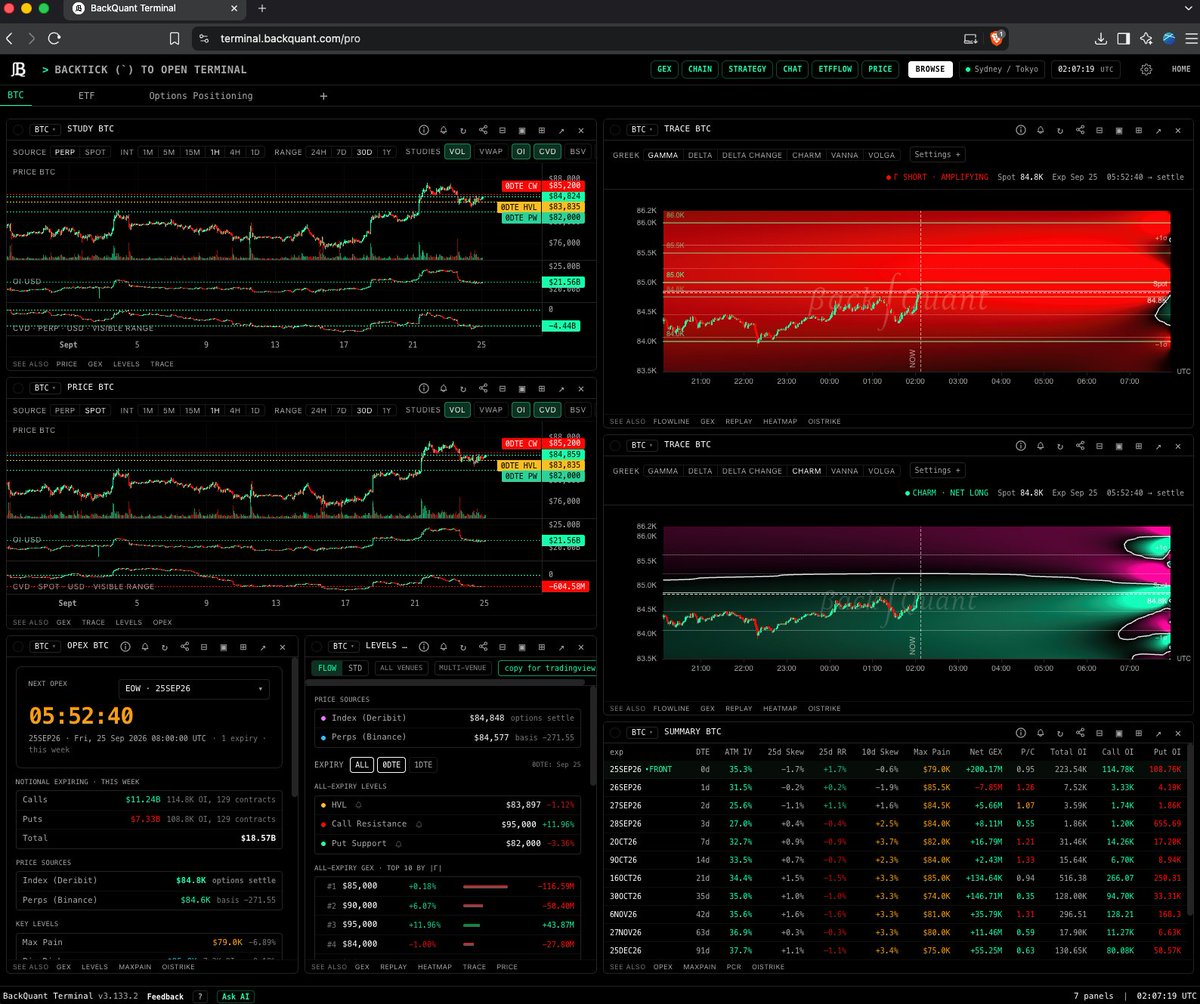
Task: Expand Settings + in Gamma TRACE panel
Action: click(937, 155)
